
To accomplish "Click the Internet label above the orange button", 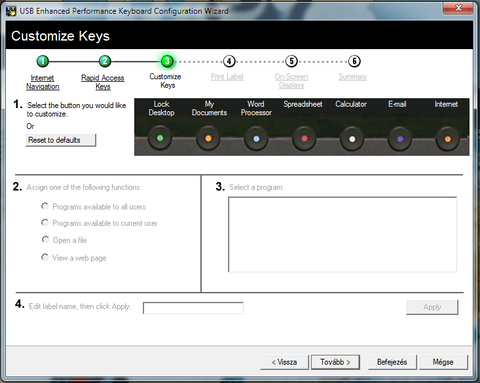I will coord(446,104).
